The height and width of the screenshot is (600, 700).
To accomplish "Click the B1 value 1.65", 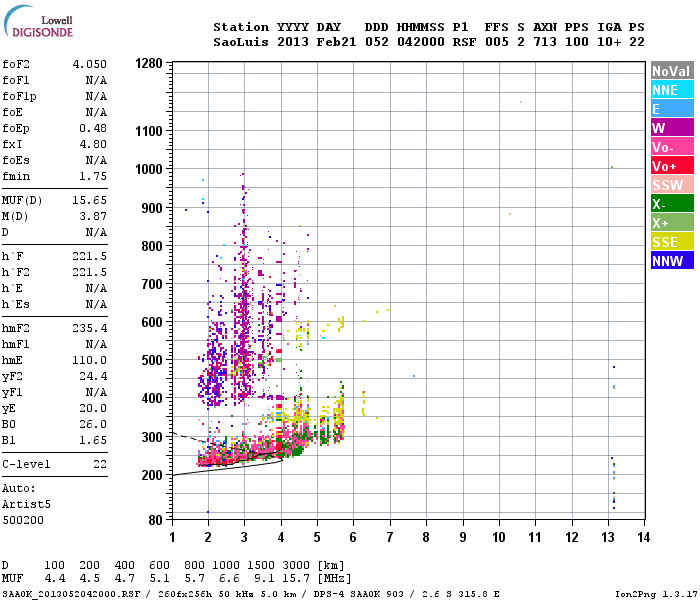I will (93, 440).
